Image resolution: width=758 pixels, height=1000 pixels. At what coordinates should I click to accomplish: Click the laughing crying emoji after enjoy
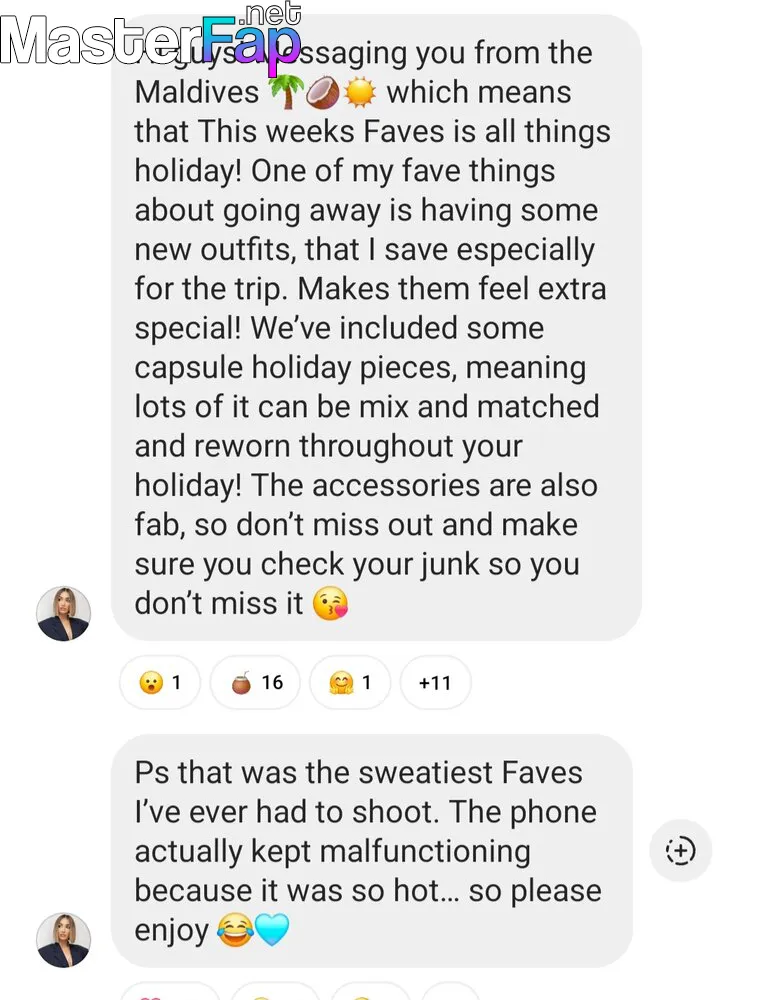pyautogui.click(x=235, y=930)
